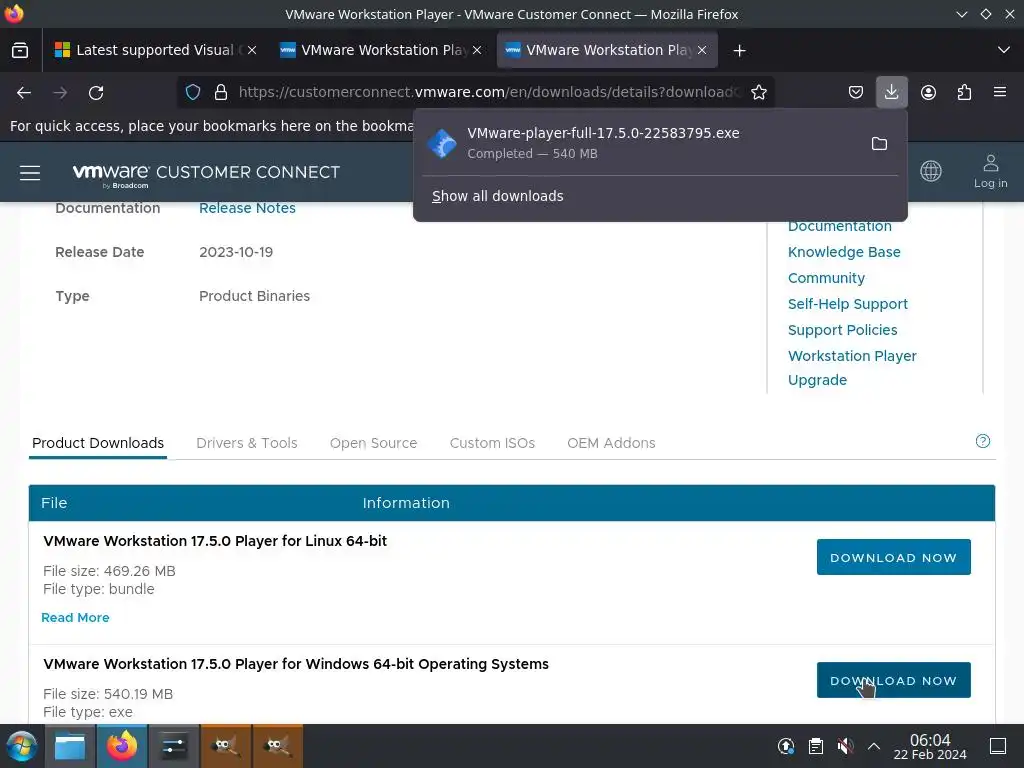1024x768 pixels.
Task: Open the updates tray icon
Action: pyautogui.click(x=786, y=746)
